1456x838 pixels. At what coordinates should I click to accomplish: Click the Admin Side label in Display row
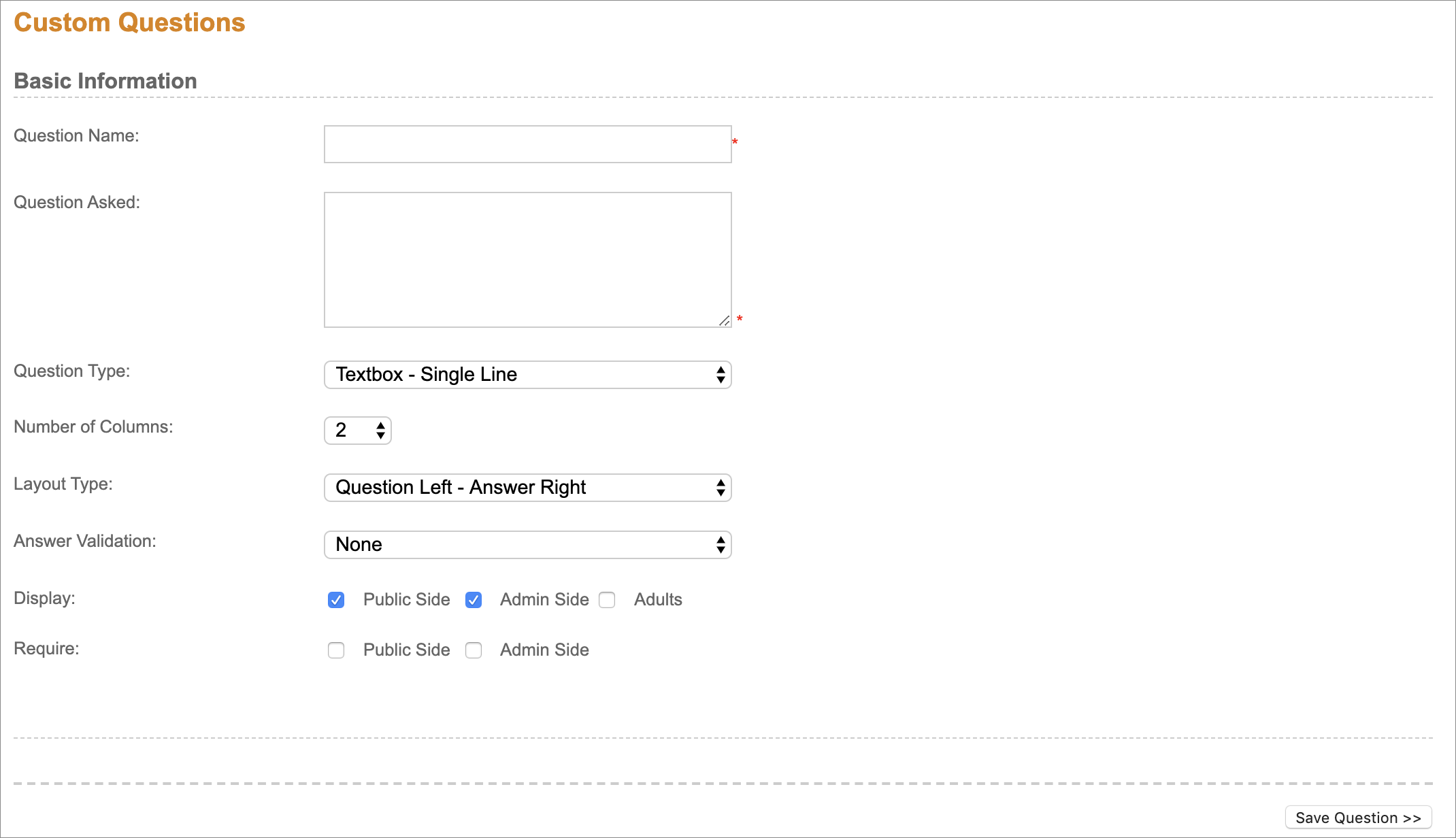(x=544, y=600)
